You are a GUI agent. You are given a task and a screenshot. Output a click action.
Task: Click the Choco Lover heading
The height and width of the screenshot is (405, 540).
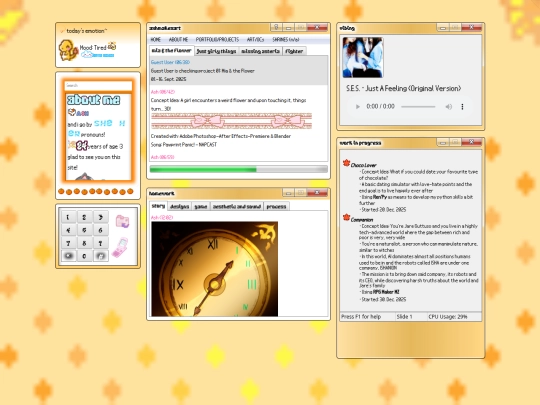[364, 165]
